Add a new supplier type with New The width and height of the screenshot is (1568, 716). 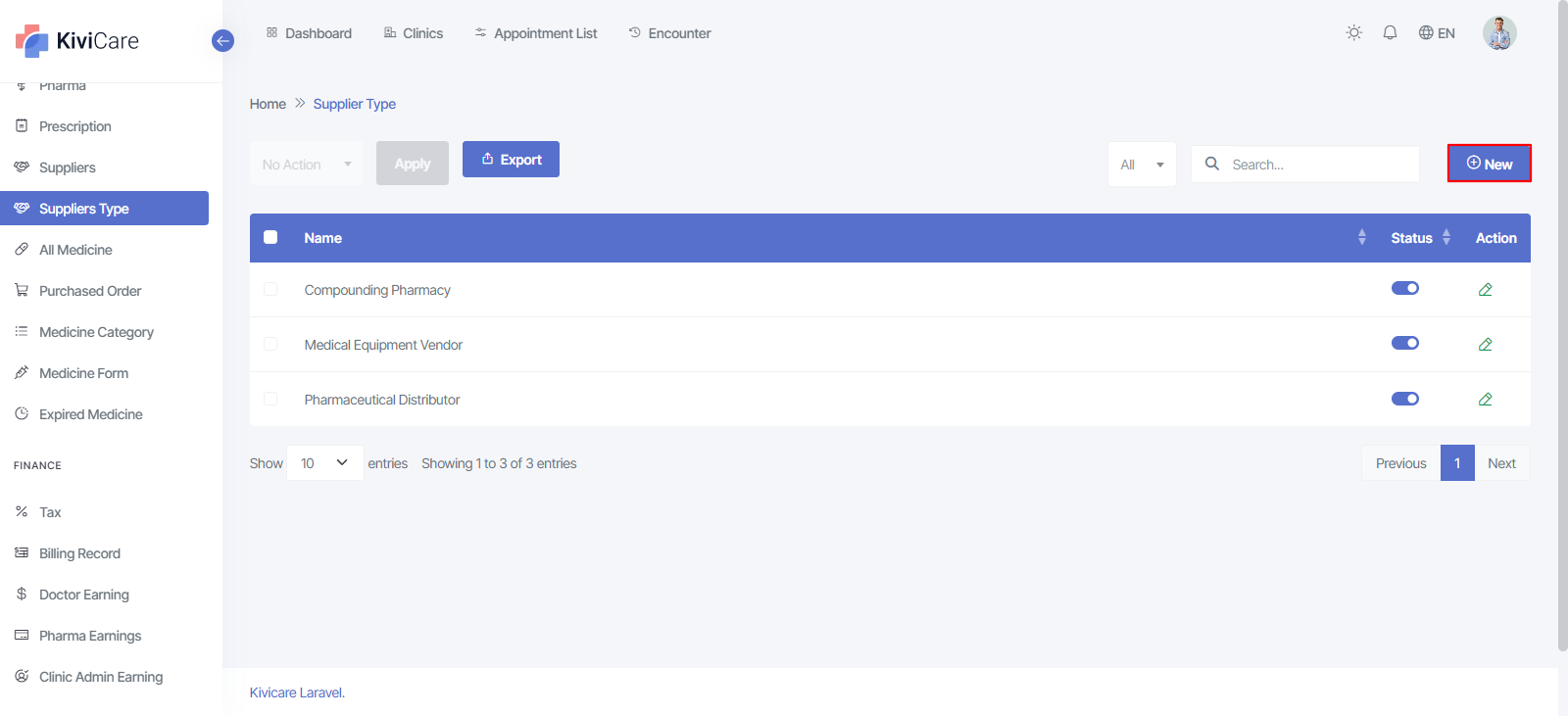tap(1489, 164)
